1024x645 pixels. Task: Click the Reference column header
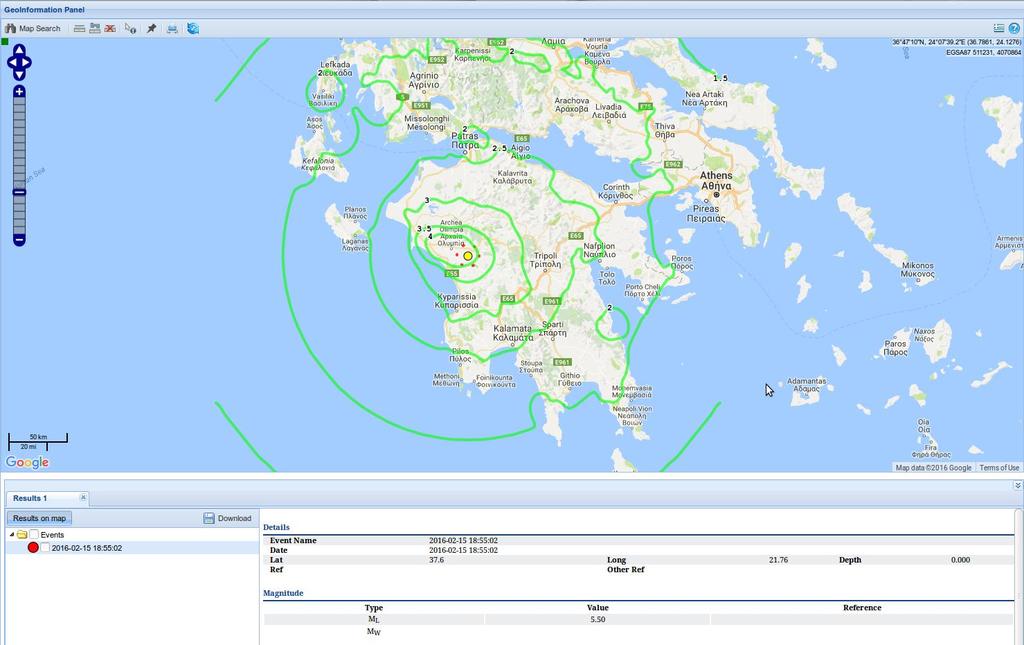click(862, 607)
